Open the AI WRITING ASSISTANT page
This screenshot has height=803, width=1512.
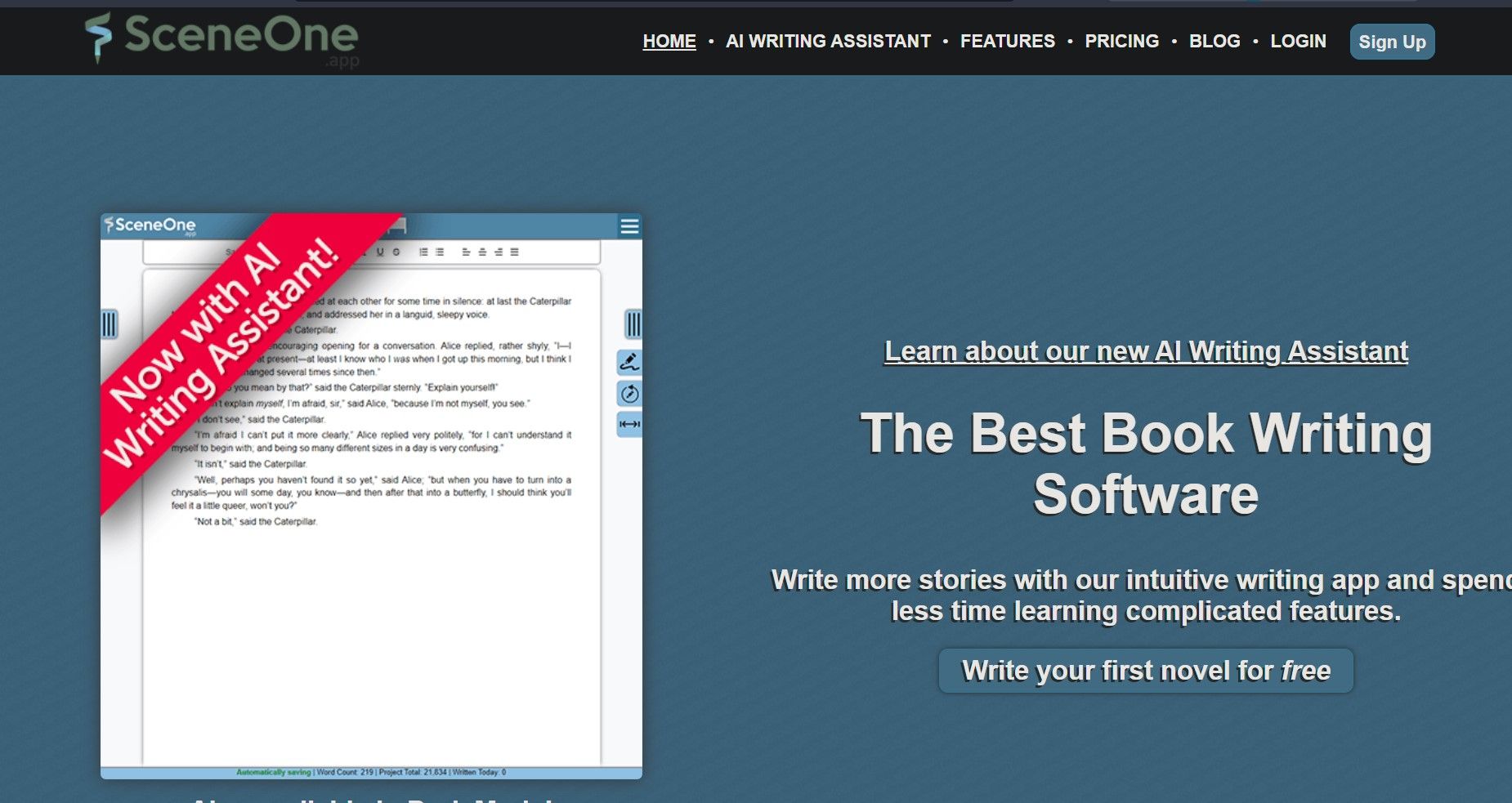828,41
